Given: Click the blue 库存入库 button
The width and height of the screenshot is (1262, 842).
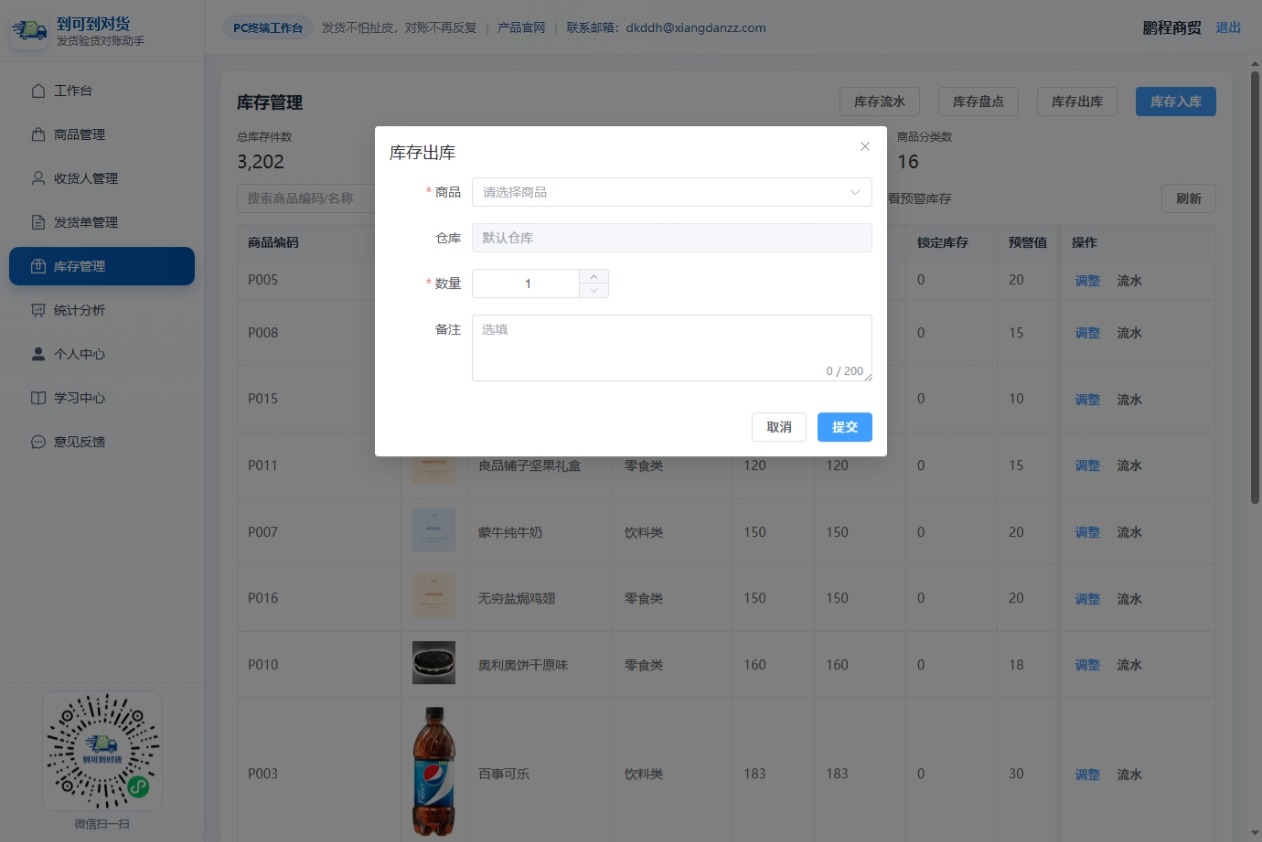Looking at the screenshot, I should (x=1176, y=101).
